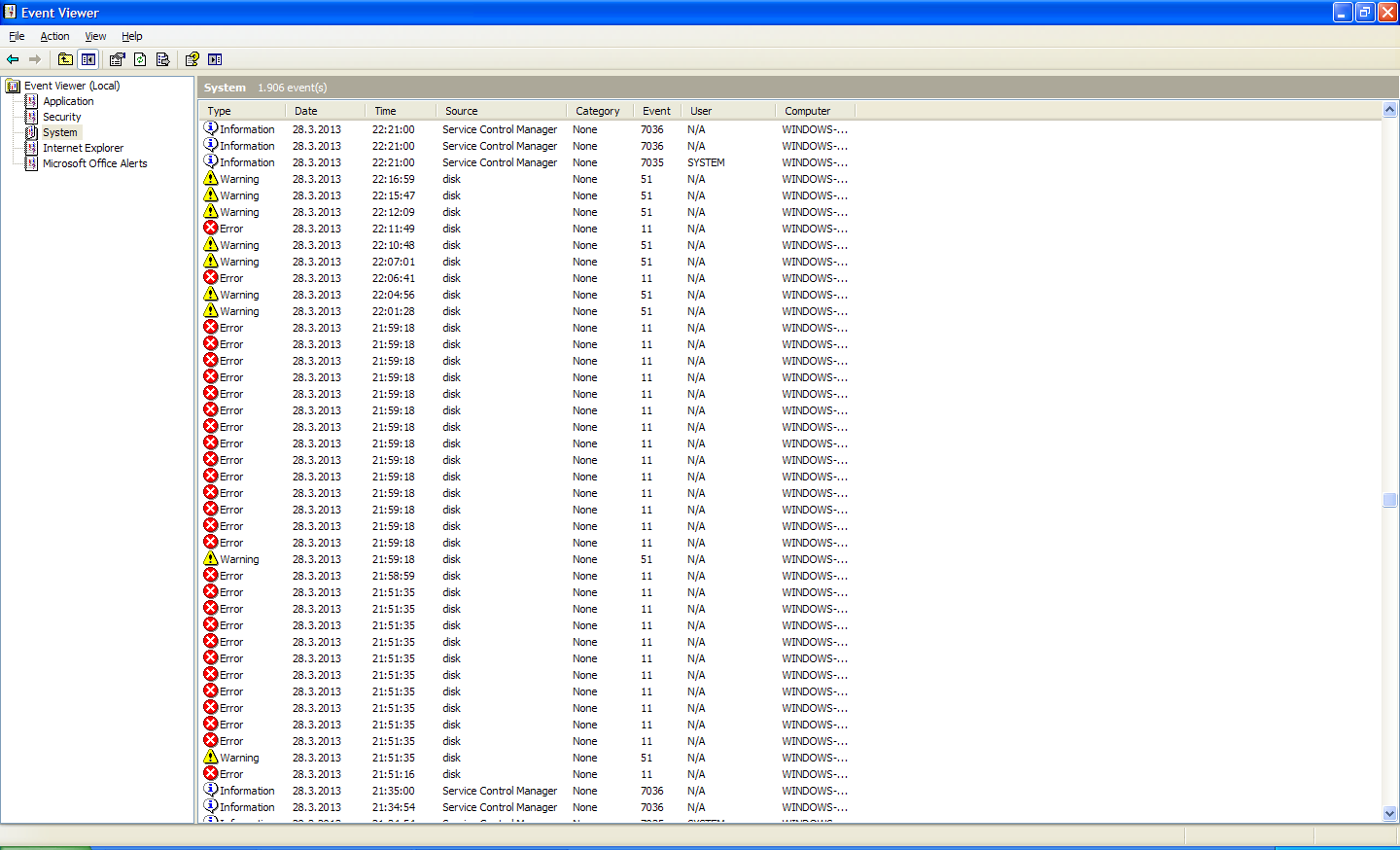Click the Computer column header

[816, 111]
